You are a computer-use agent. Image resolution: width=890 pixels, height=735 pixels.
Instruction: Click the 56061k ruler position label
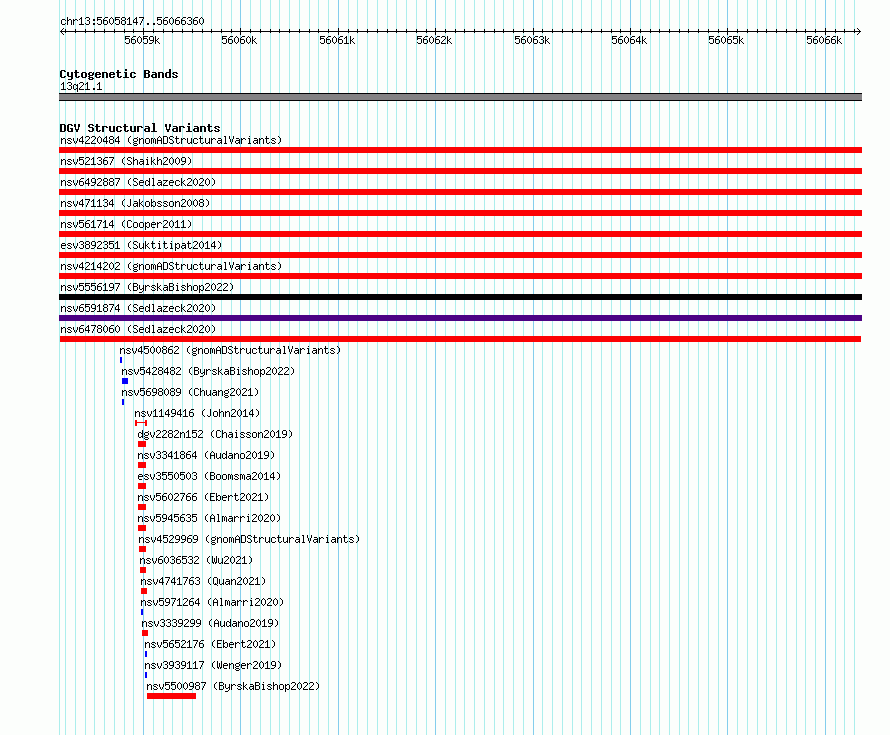click(x=337, y=40)
